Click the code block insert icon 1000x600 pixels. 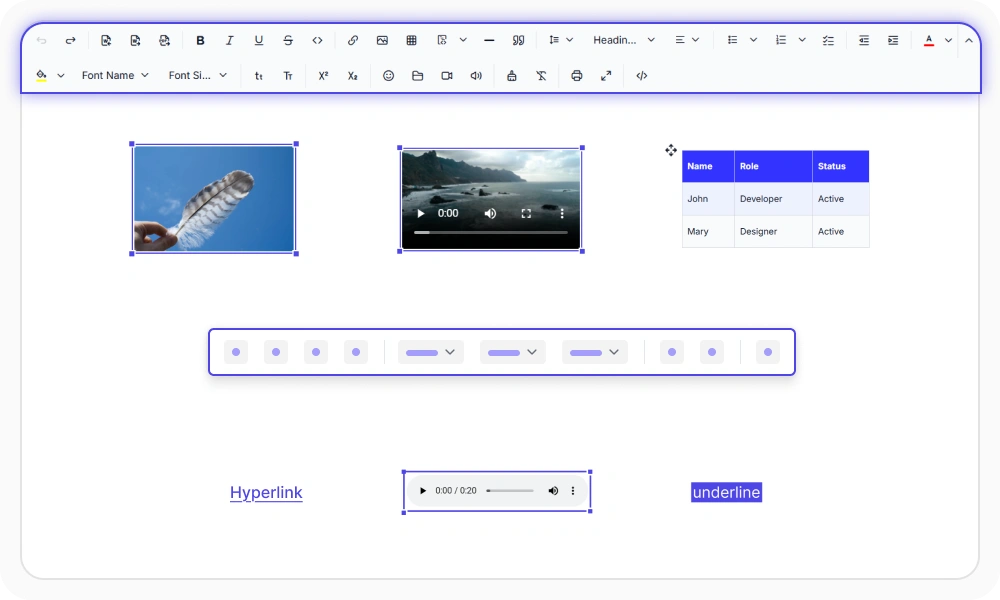[442, 40]
